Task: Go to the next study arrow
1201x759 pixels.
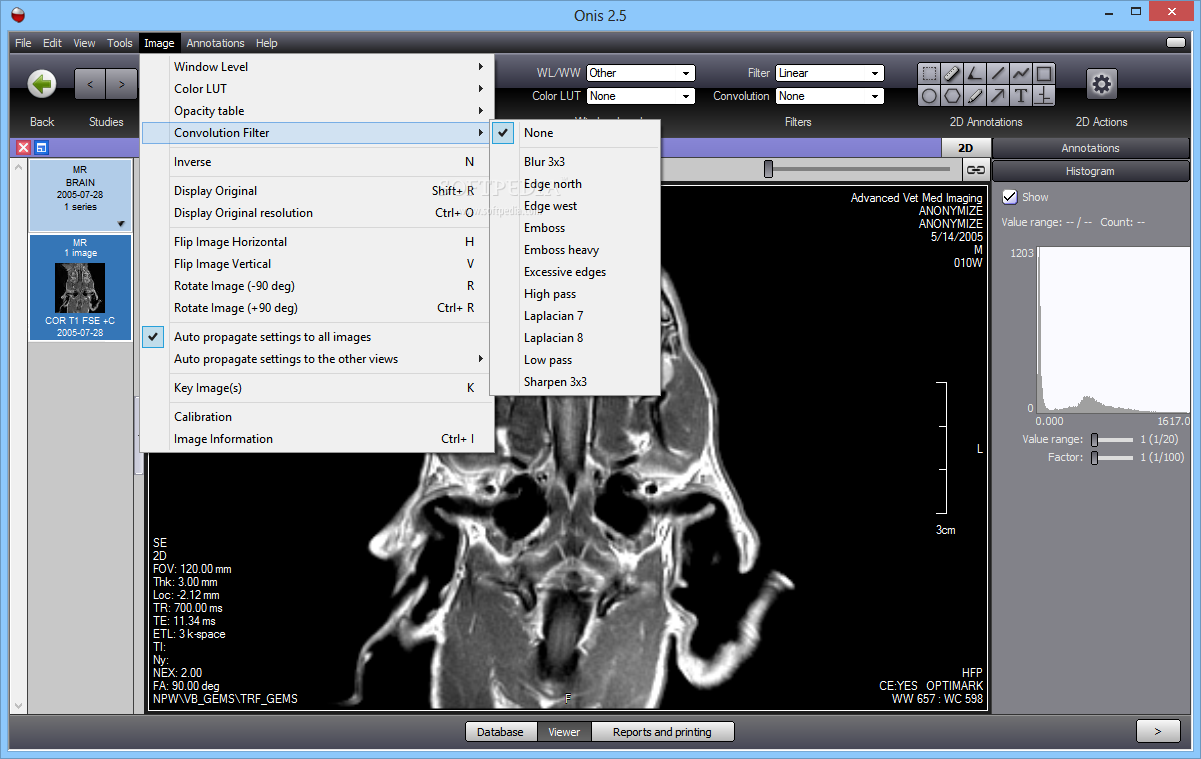Action: (122, 84)
